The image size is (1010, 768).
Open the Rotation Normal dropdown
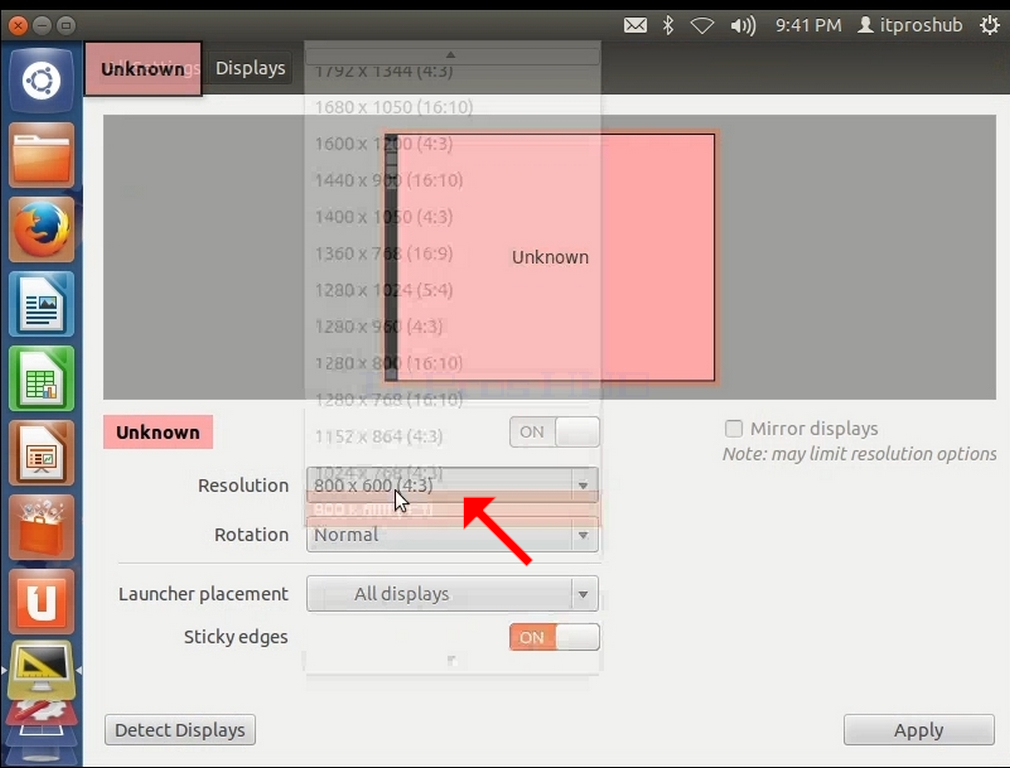pos(452,535)
